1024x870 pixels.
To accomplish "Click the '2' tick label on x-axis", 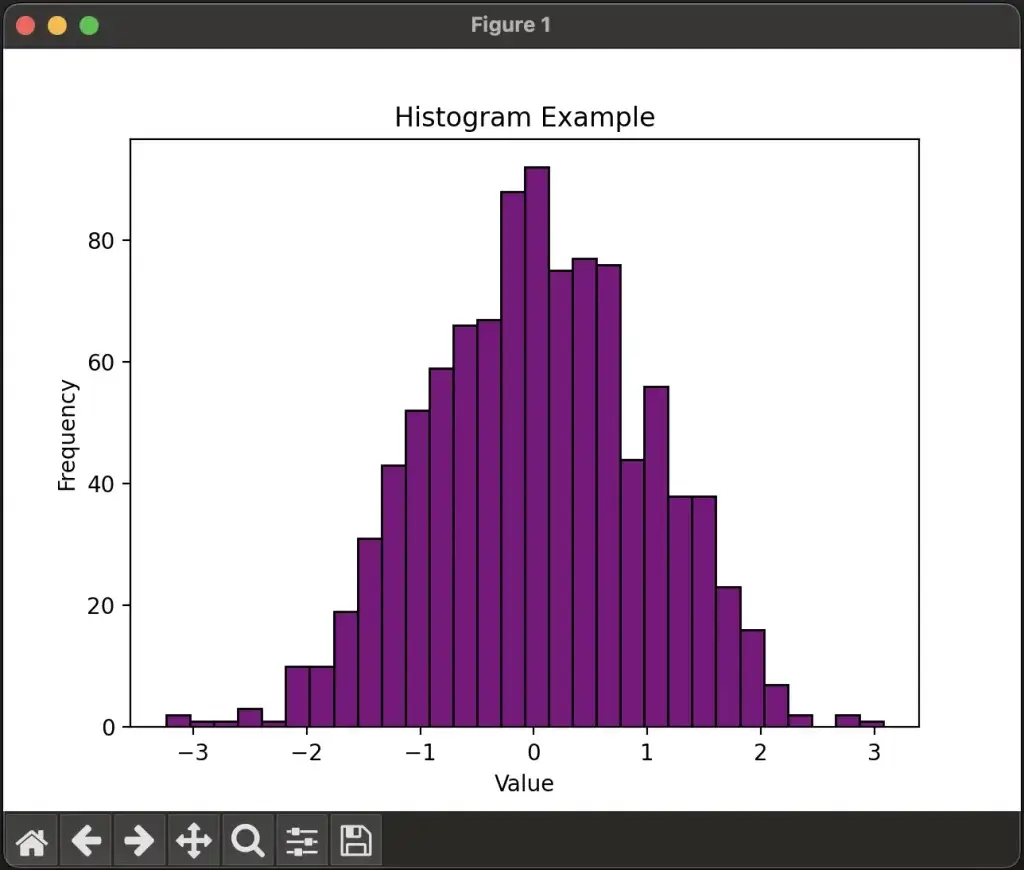I will click(759, 753).
